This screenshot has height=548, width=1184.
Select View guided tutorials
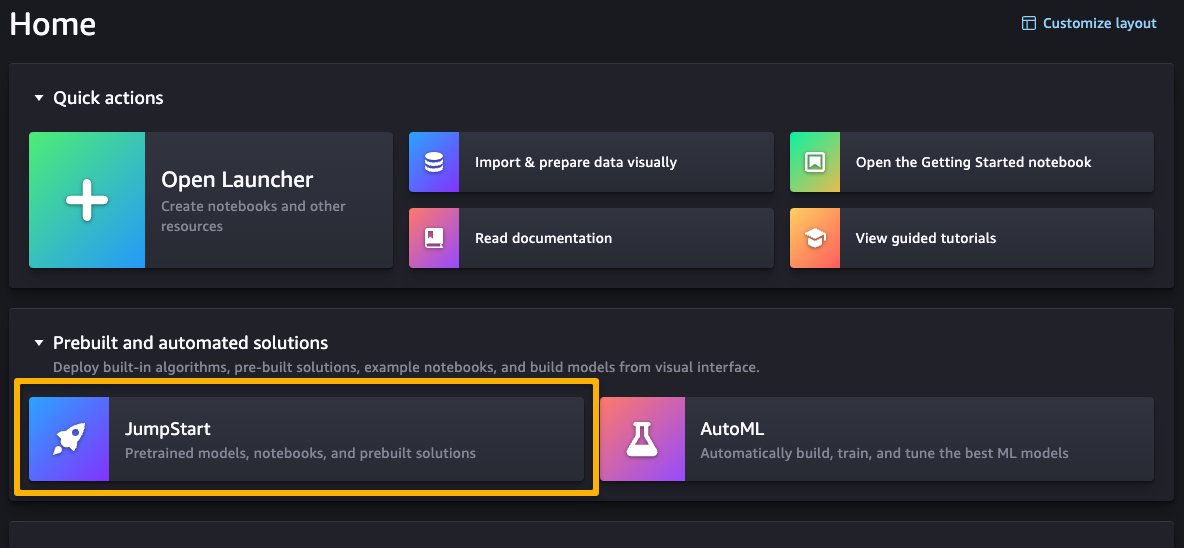click(x=972, y=238)
